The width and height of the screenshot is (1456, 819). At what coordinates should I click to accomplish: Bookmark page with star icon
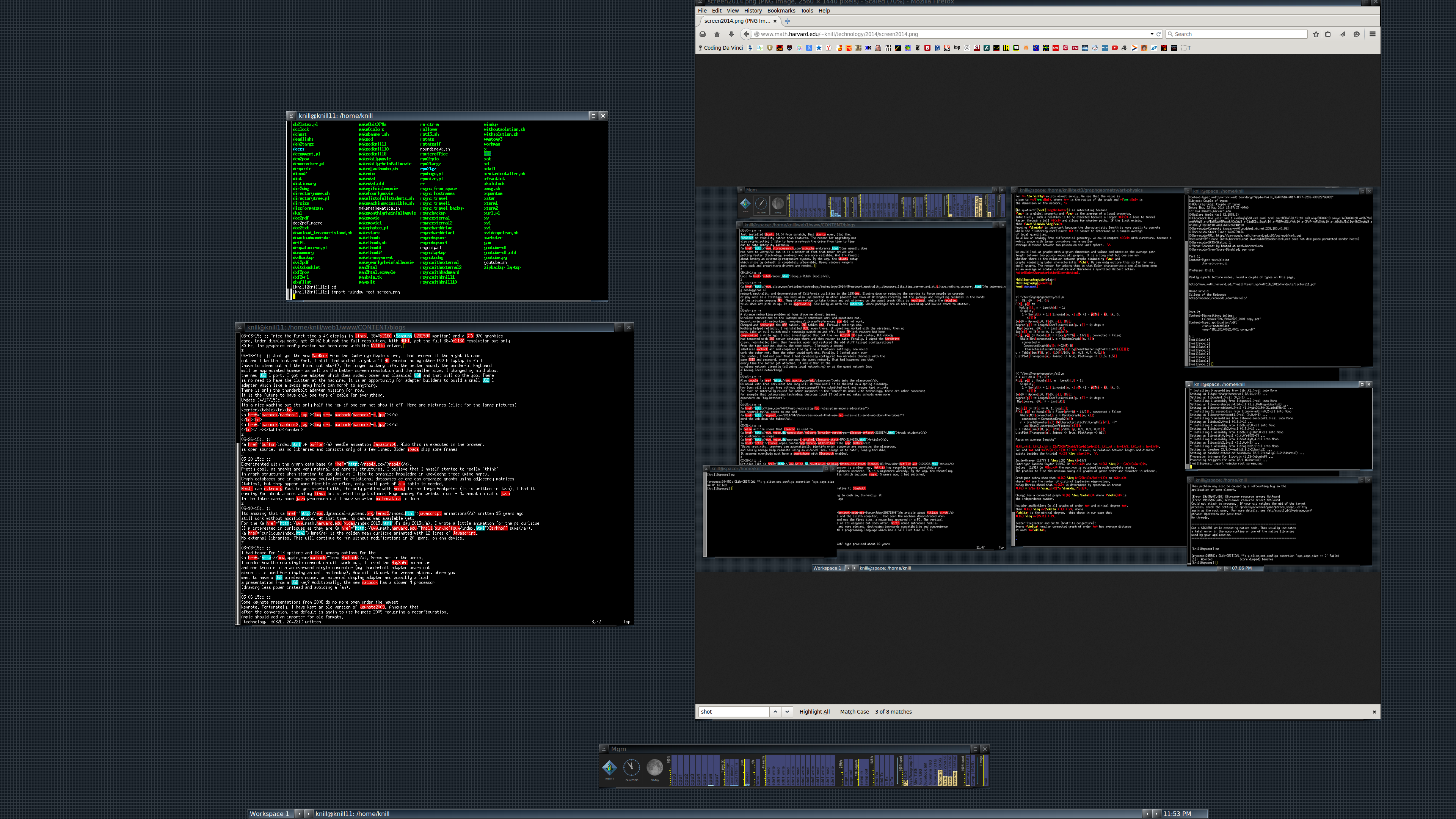pos(1316,34)
